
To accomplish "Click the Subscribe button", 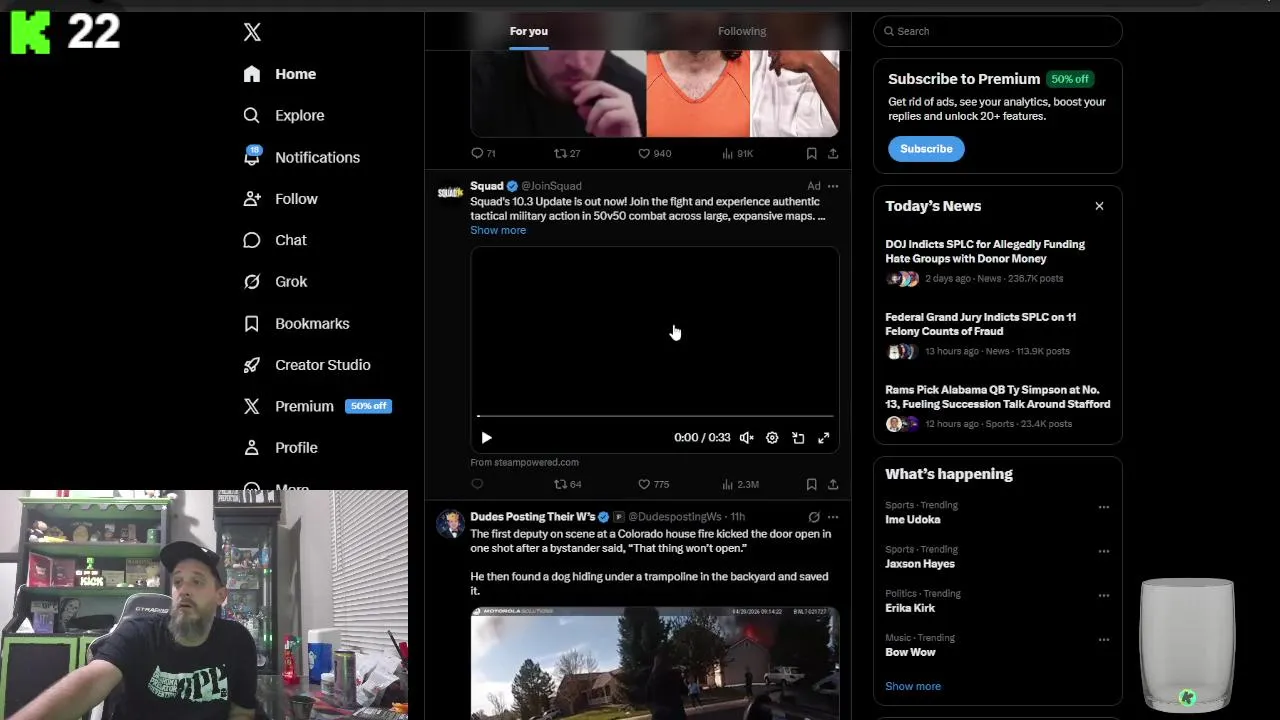I will pyautogui.click(x=926, y=149).
